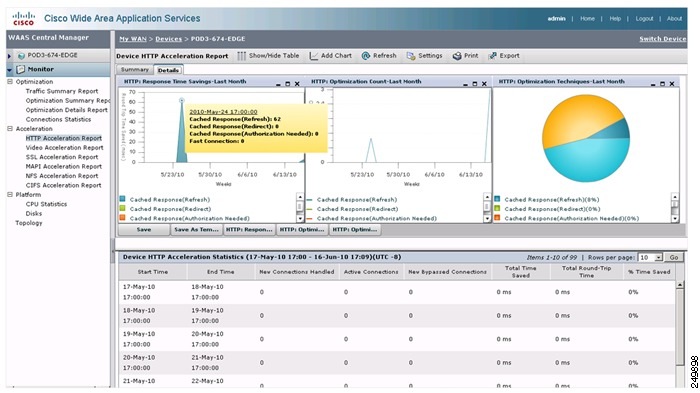700x393 pixels.
Task: Click the Help link in header
Action: pos(615,19)
